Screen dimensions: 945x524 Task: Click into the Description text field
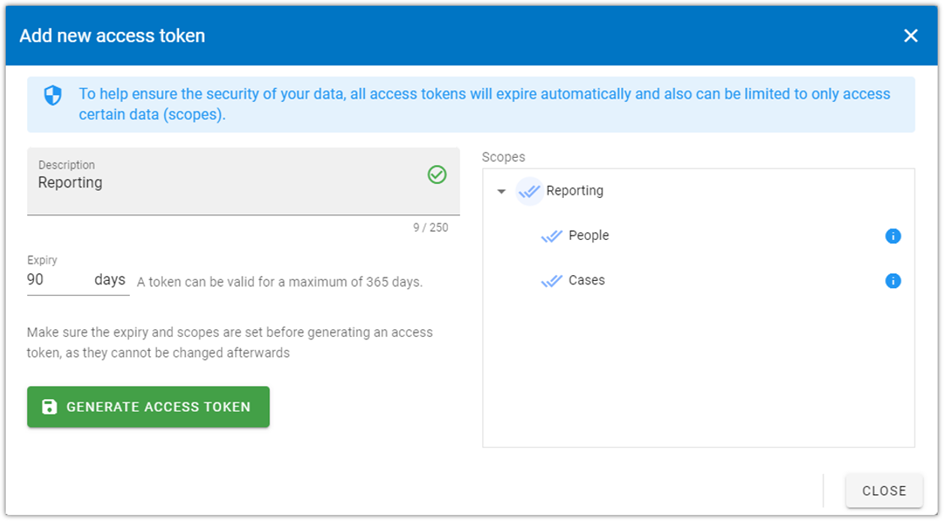(243, 182)
